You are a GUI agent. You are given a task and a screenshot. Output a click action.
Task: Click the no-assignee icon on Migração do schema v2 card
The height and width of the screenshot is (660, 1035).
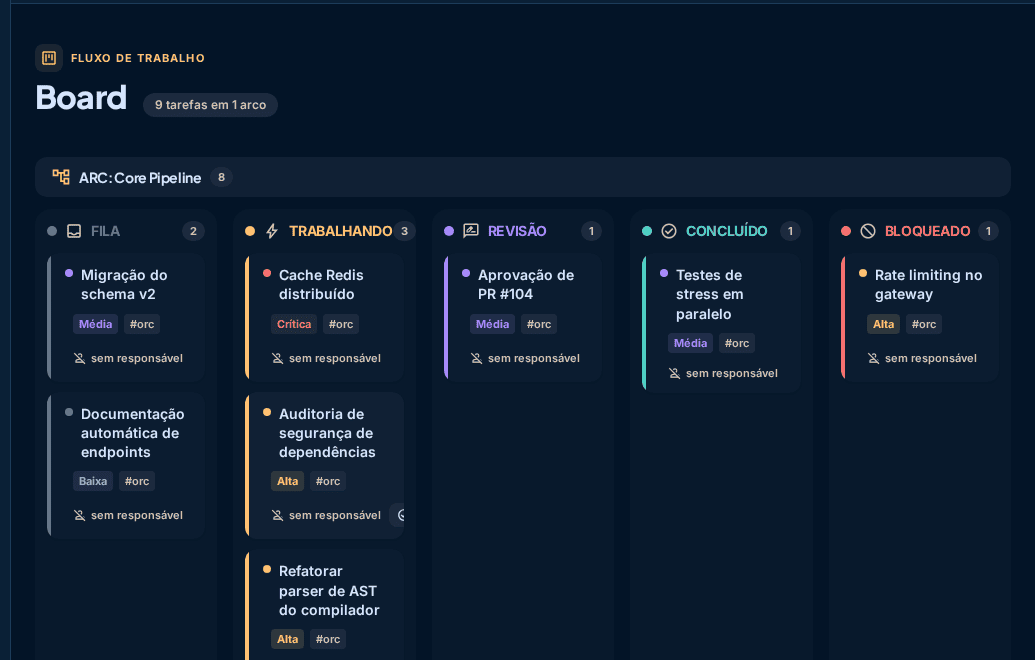[79, 358]
